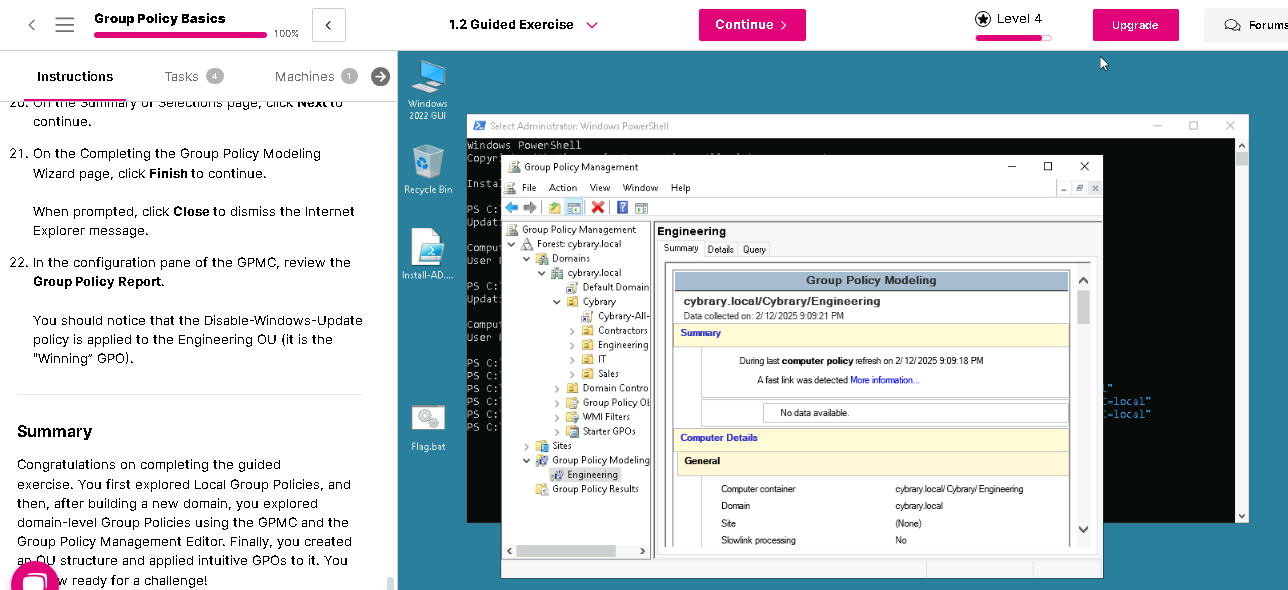Click the Up one level folder icon
Image resolution: width=1288 pixels, height=590 pixels.
(x=555, y=208)
